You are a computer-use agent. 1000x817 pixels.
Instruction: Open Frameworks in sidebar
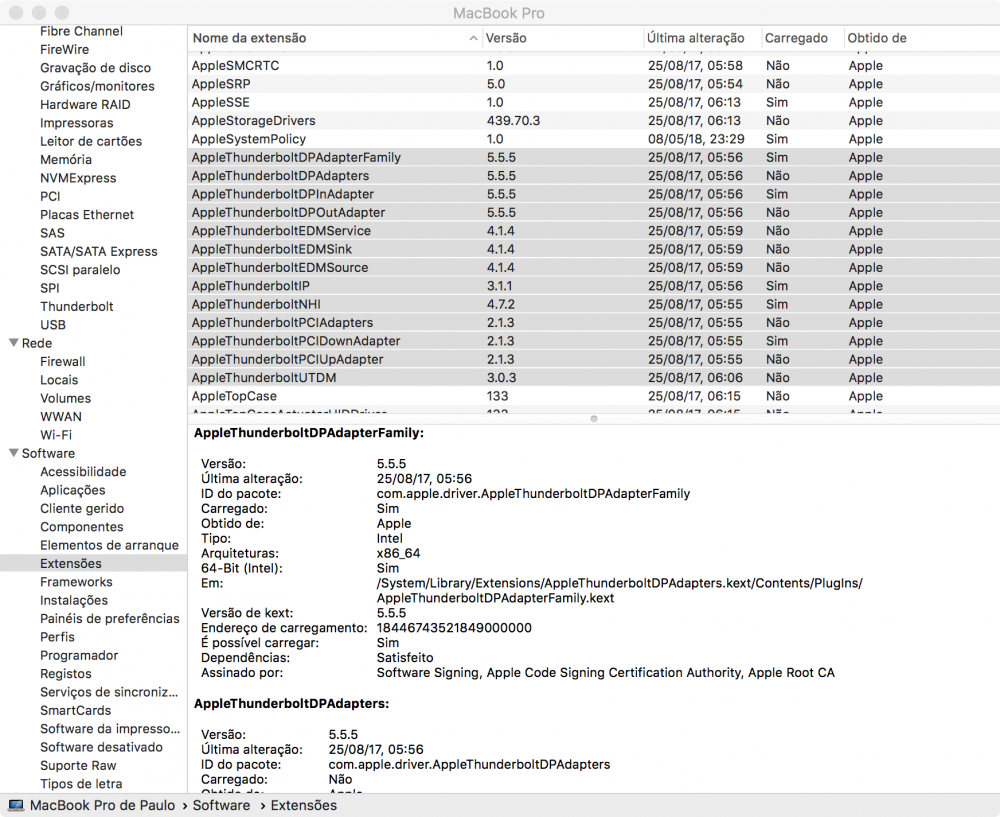(77, 582)
